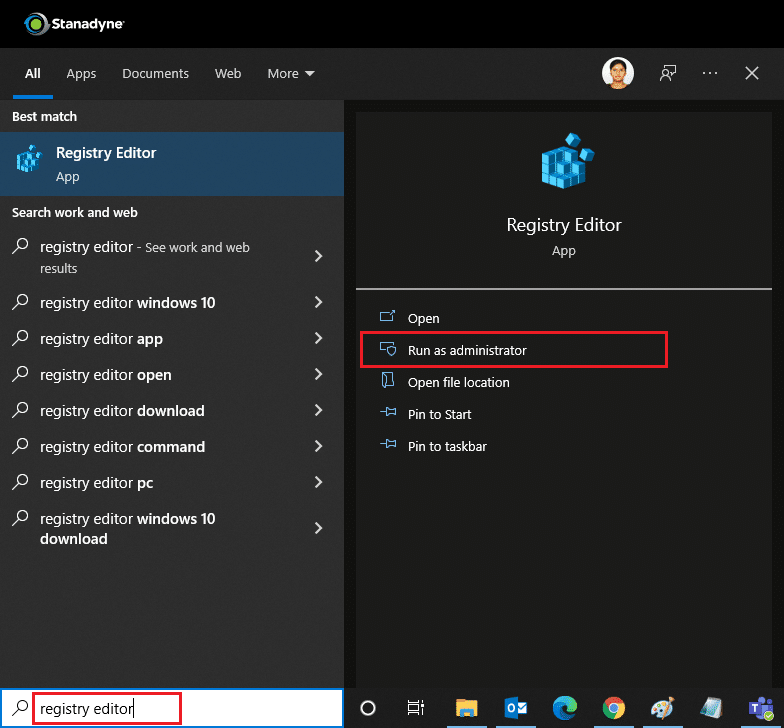The image size is (784, 728).
Task: Open Cortana circle on the taskbar
Action: coord(368,708)
